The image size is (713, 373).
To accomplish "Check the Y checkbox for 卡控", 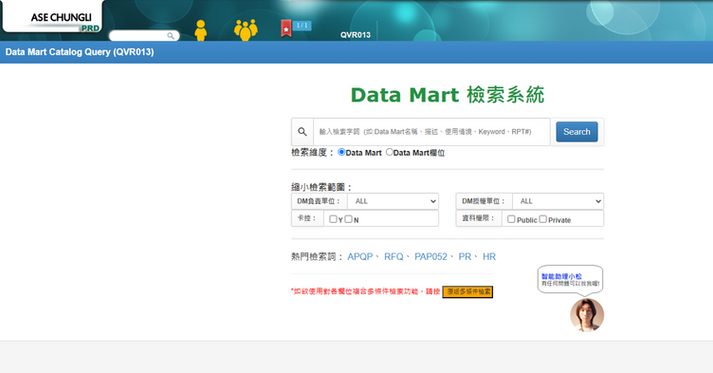I will [x=333, y=219].
